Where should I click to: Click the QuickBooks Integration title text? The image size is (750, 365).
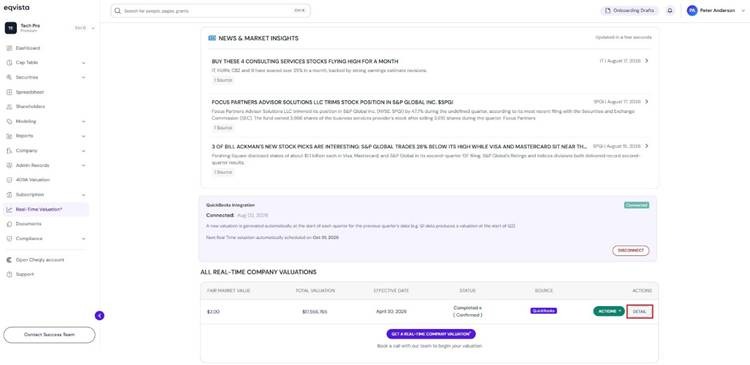coord(230,205)
